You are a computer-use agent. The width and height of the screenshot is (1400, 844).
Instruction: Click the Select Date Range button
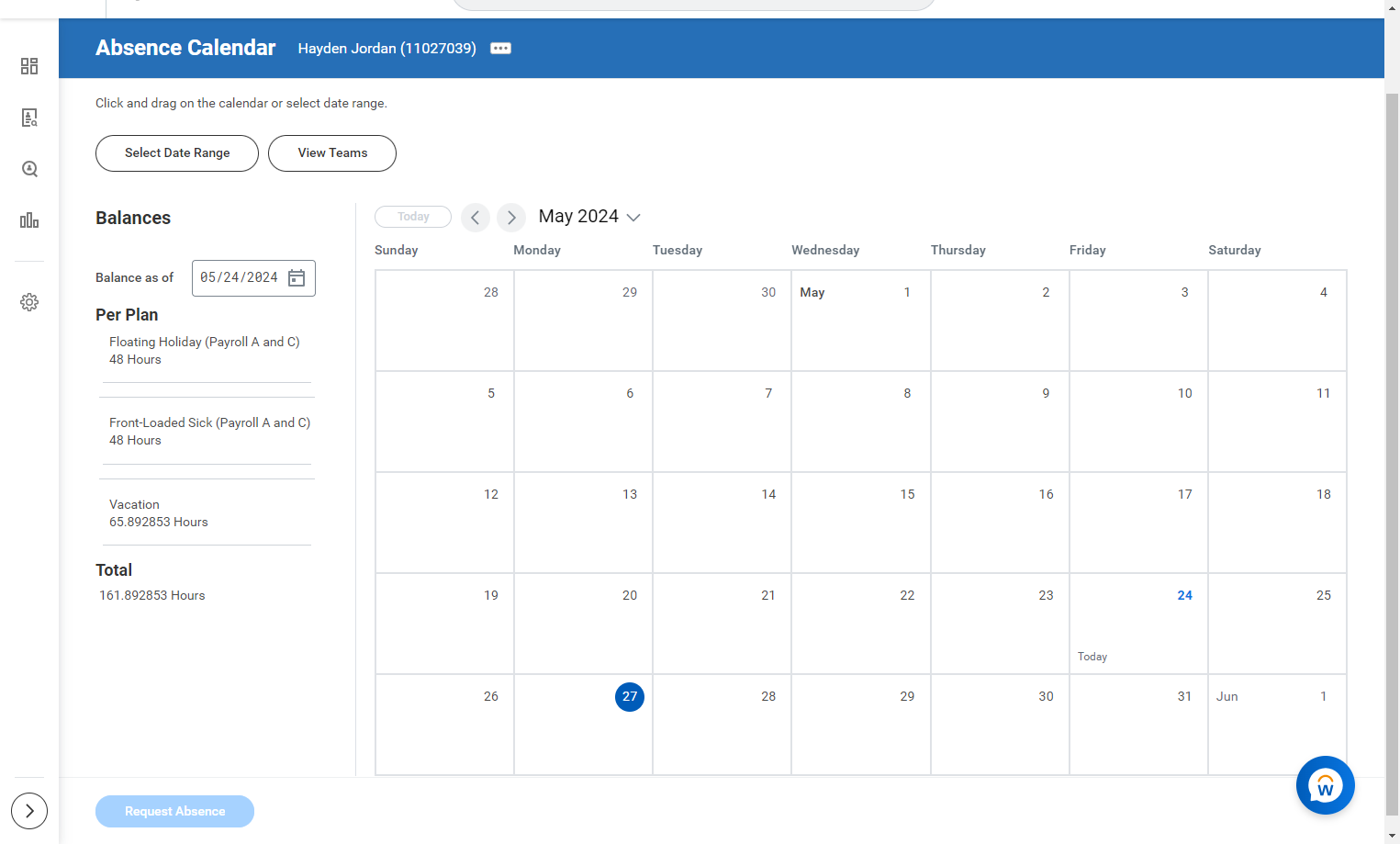point(177,153)
